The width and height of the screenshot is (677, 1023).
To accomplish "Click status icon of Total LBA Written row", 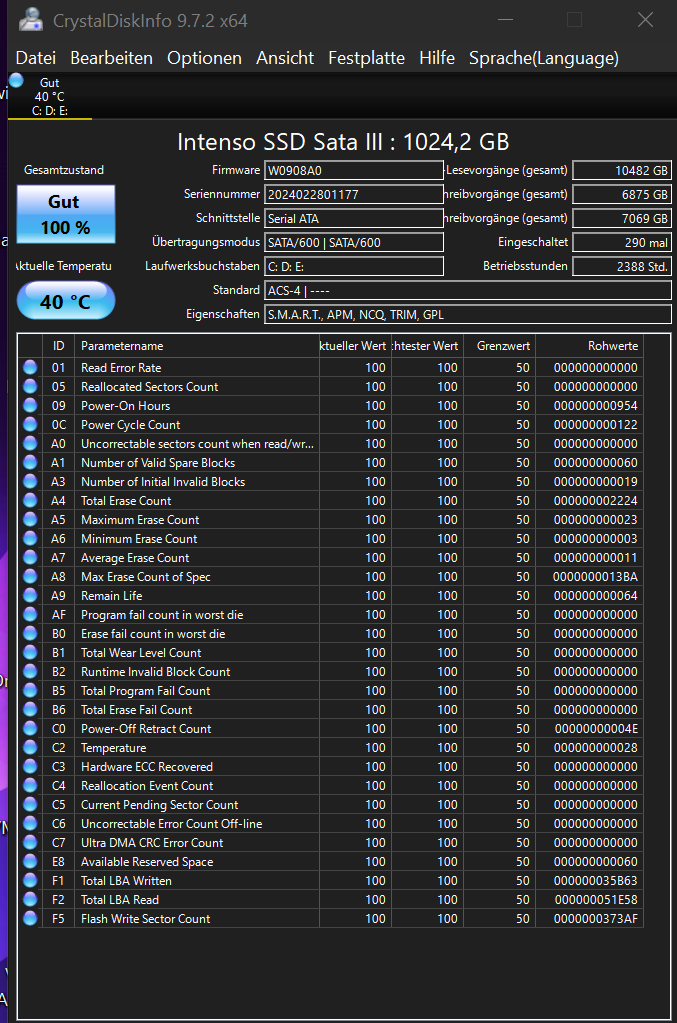I will [30, 880].
